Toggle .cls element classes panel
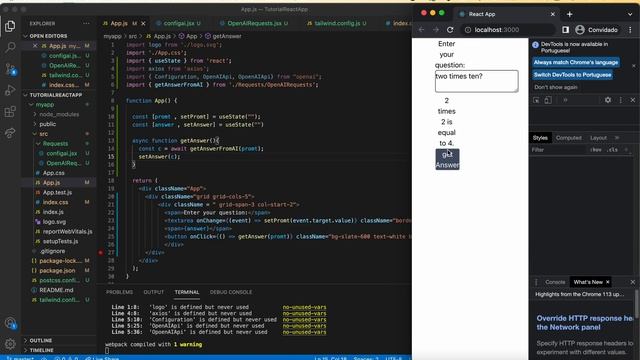Screen dimensions: 640x360 click(612, 150)
